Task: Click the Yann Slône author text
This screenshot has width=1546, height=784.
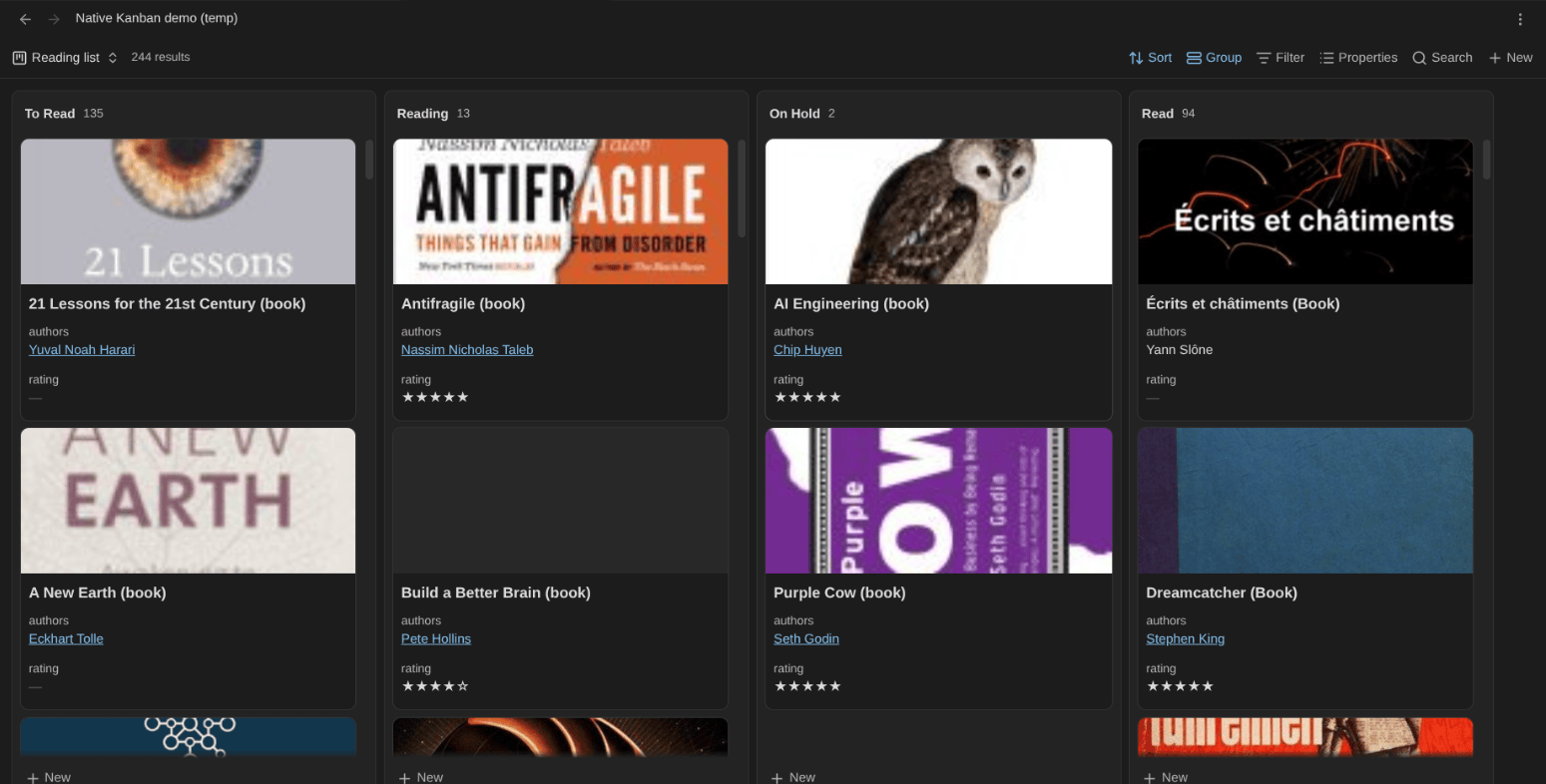Action: [x=1180, y=350]
